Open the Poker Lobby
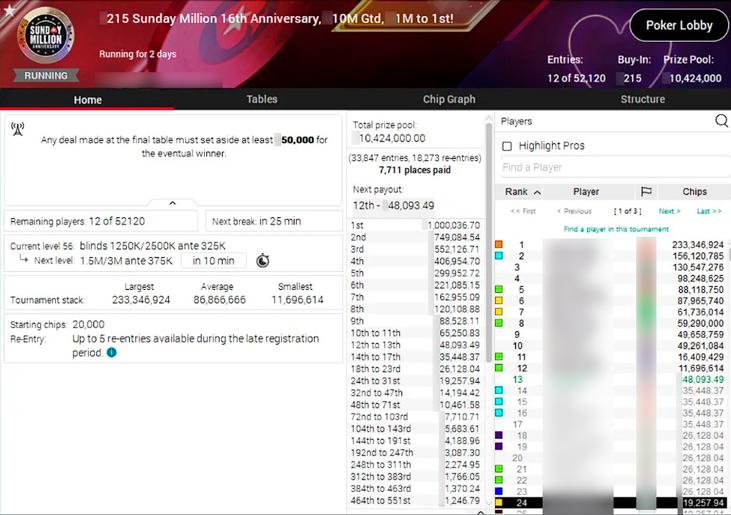Image resolution: width=731 pixels, height=515 pixels. click(679, 26)
